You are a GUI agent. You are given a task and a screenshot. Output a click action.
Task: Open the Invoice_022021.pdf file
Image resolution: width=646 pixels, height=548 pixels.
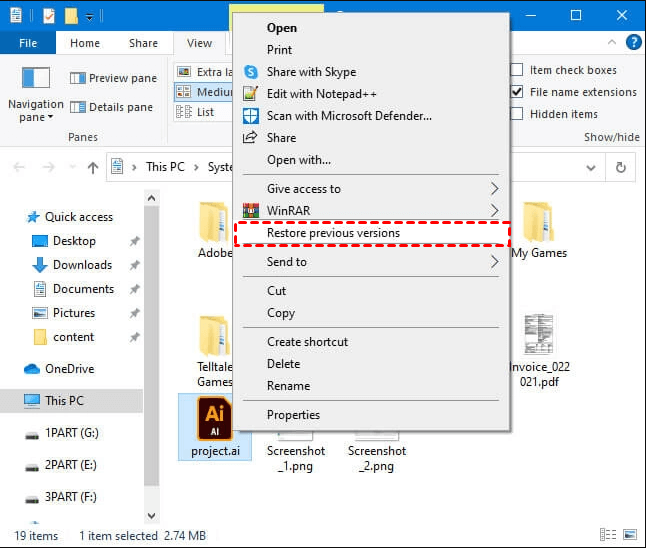539,351
